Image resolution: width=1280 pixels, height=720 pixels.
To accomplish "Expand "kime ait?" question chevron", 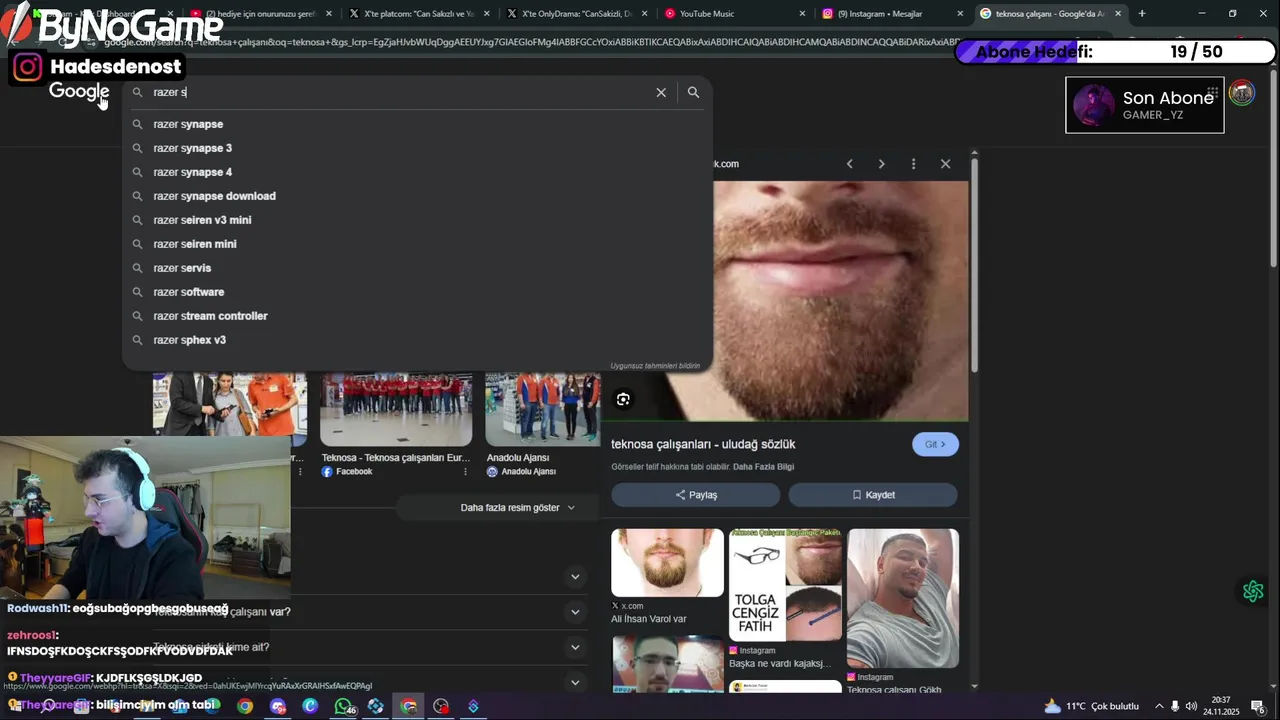I will (575, 647).
